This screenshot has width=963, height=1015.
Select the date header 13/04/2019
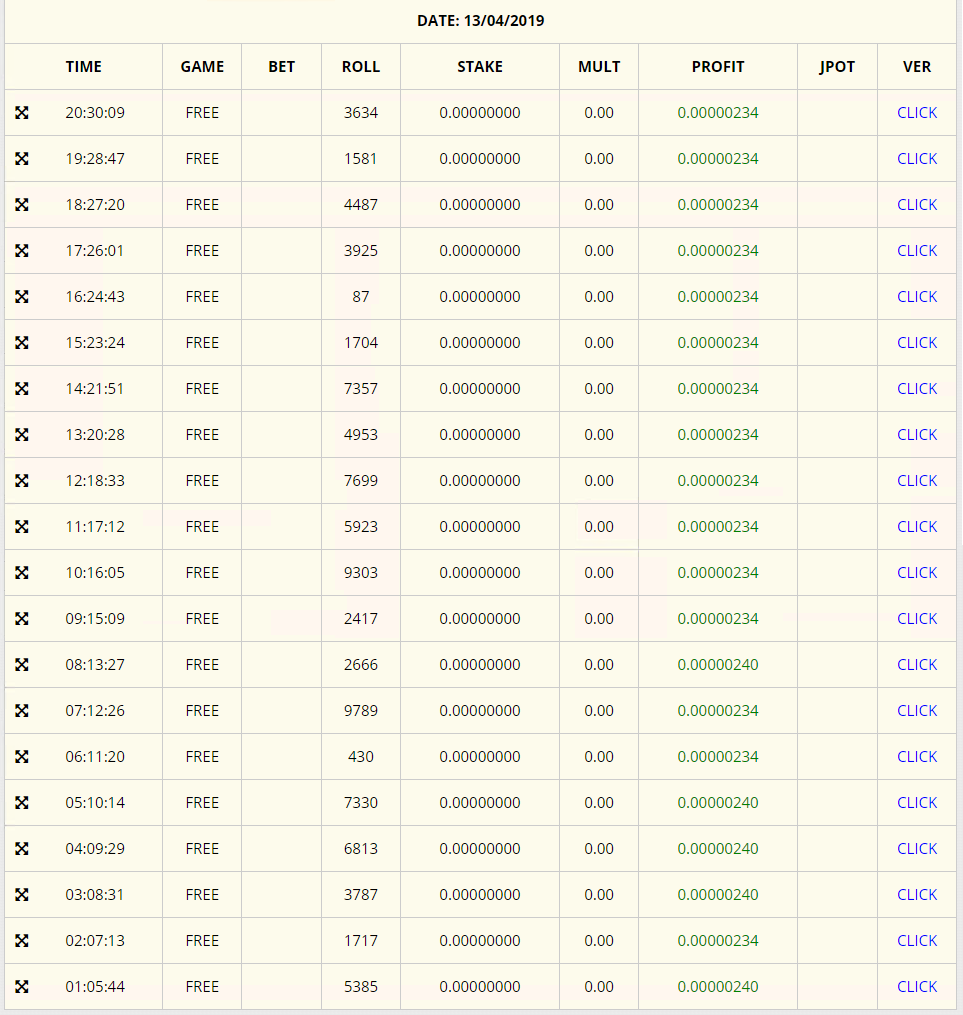point(480,21)
